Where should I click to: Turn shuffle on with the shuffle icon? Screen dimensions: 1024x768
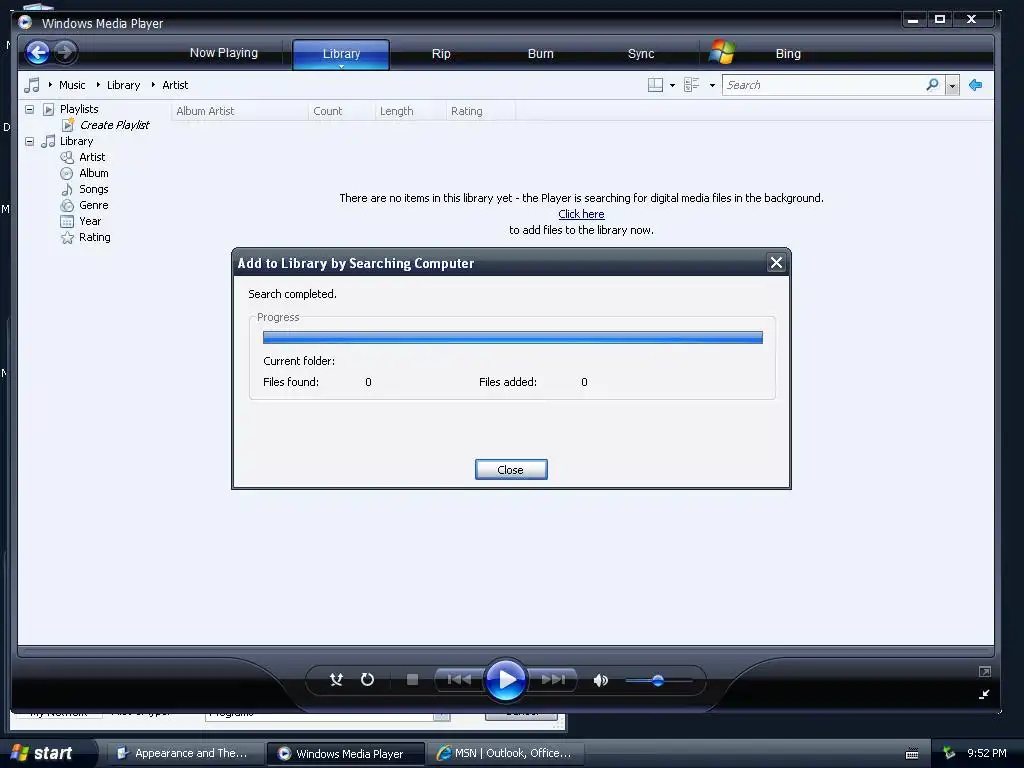point(336,680)
